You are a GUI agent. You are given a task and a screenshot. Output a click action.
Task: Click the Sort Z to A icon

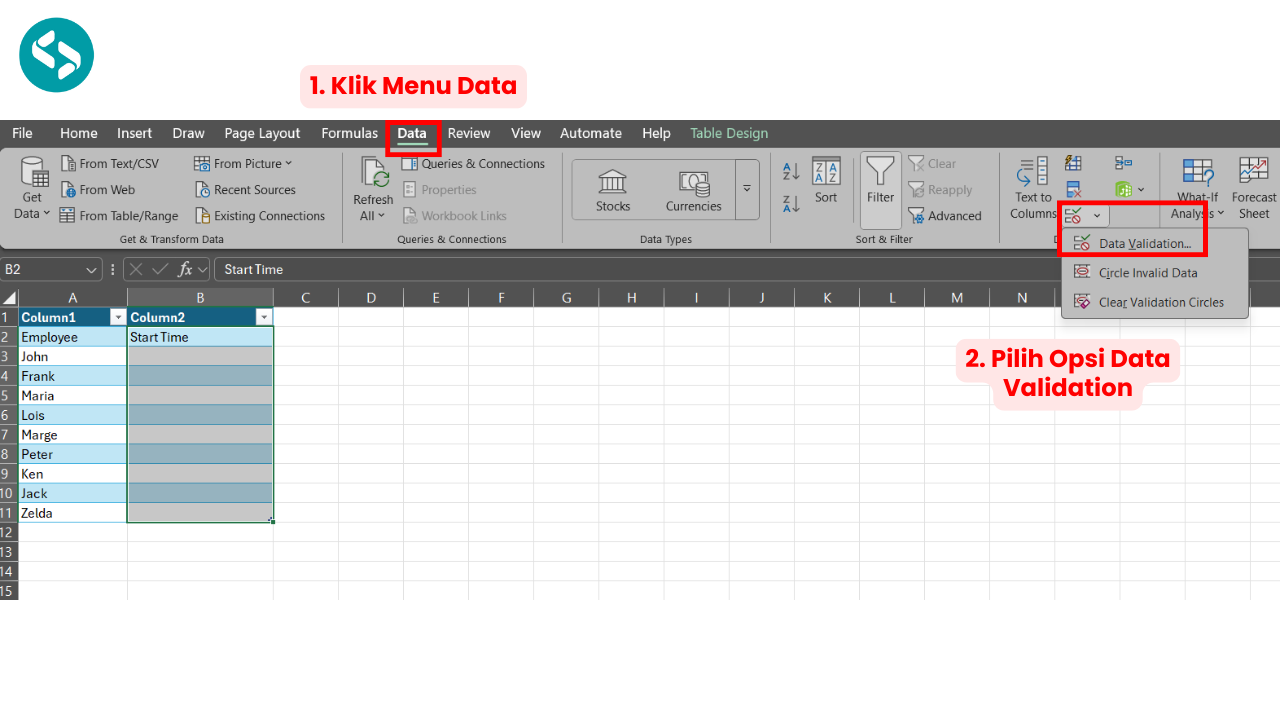[x=790, y=203]
